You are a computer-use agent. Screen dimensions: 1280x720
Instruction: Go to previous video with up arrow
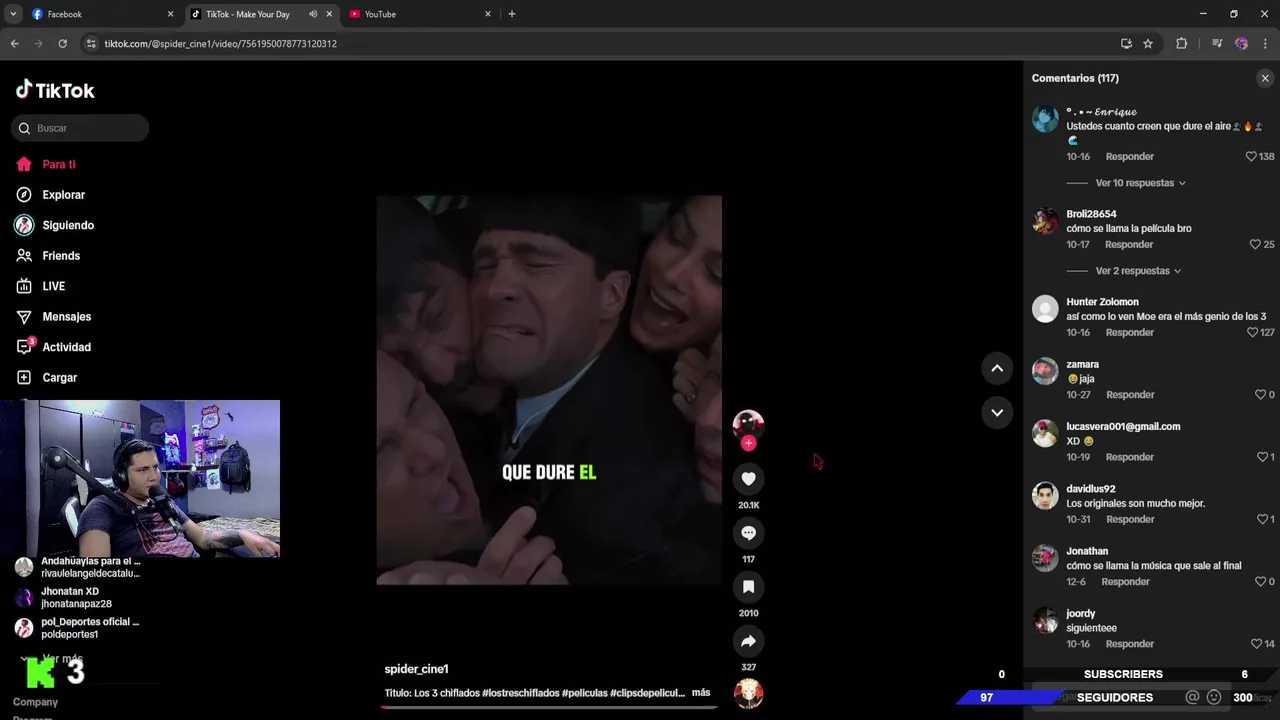[x=997, y=368]
